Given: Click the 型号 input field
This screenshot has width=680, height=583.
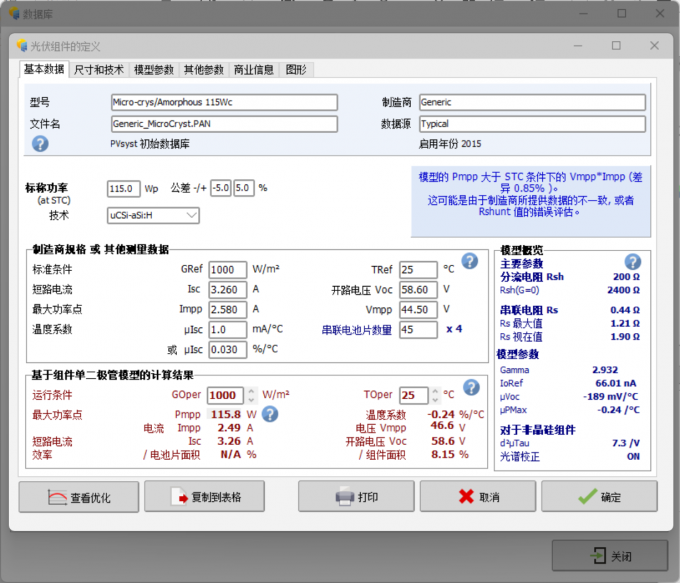Looking at the screenshot, I should (224, 102).
